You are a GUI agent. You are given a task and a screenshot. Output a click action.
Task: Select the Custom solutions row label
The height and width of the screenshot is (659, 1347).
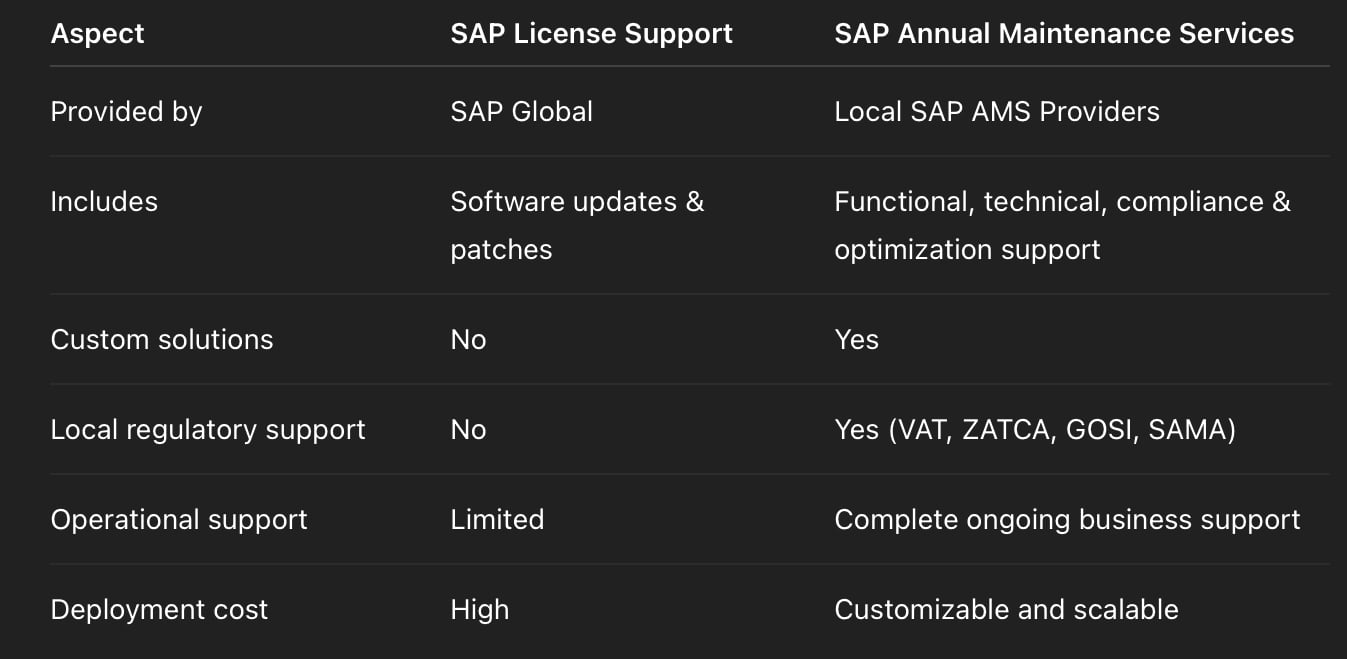[161, 340]
